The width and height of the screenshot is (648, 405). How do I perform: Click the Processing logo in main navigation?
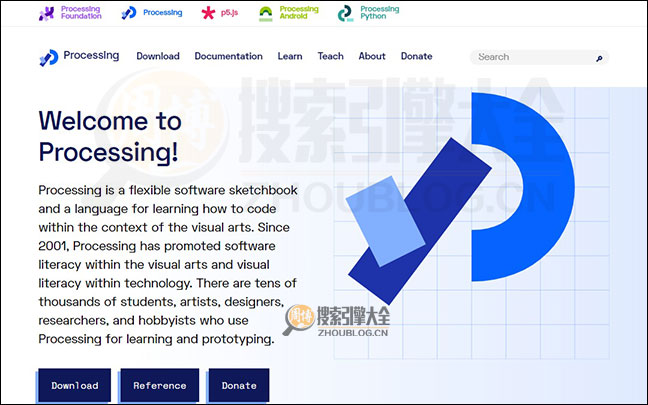pyautogui.click(x=49, y=57)
